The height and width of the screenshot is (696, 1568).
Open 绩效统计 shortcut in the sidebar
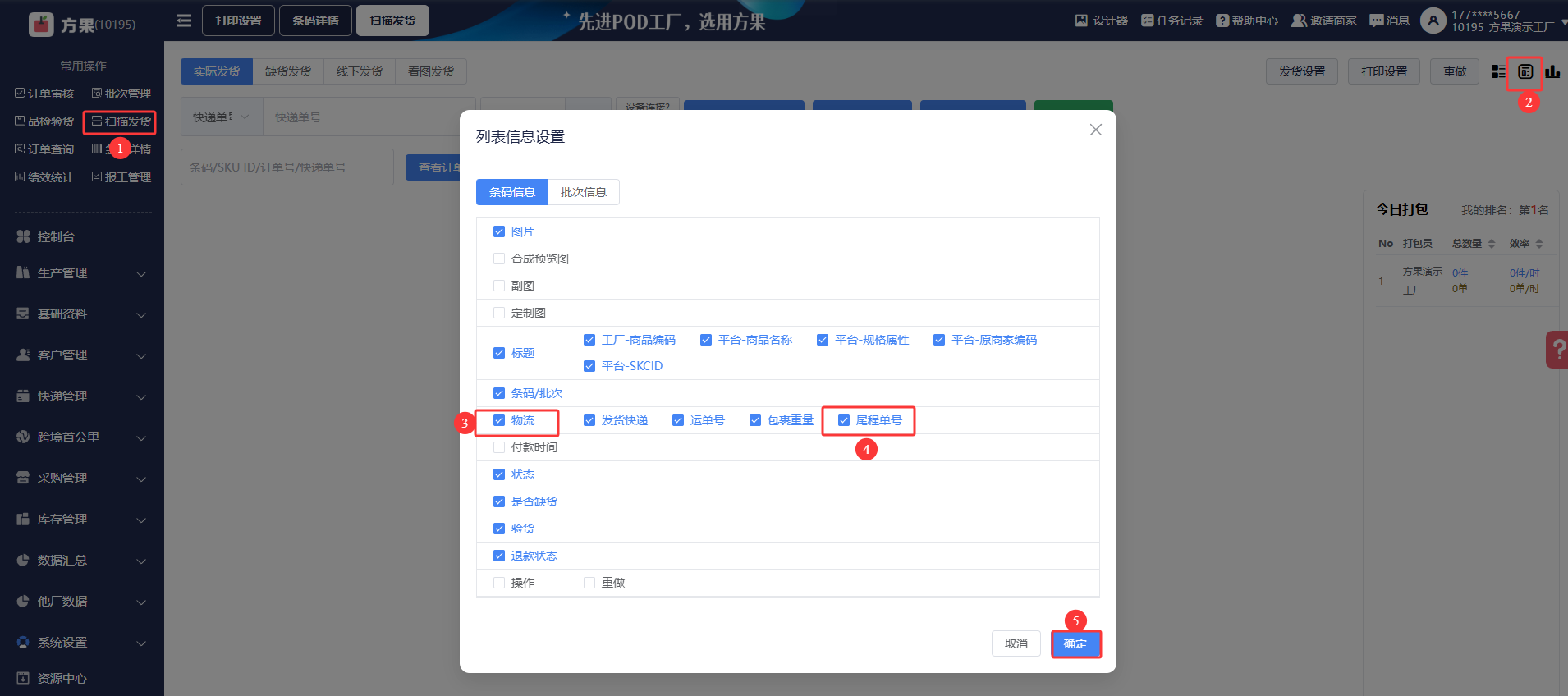pos(44,177)
